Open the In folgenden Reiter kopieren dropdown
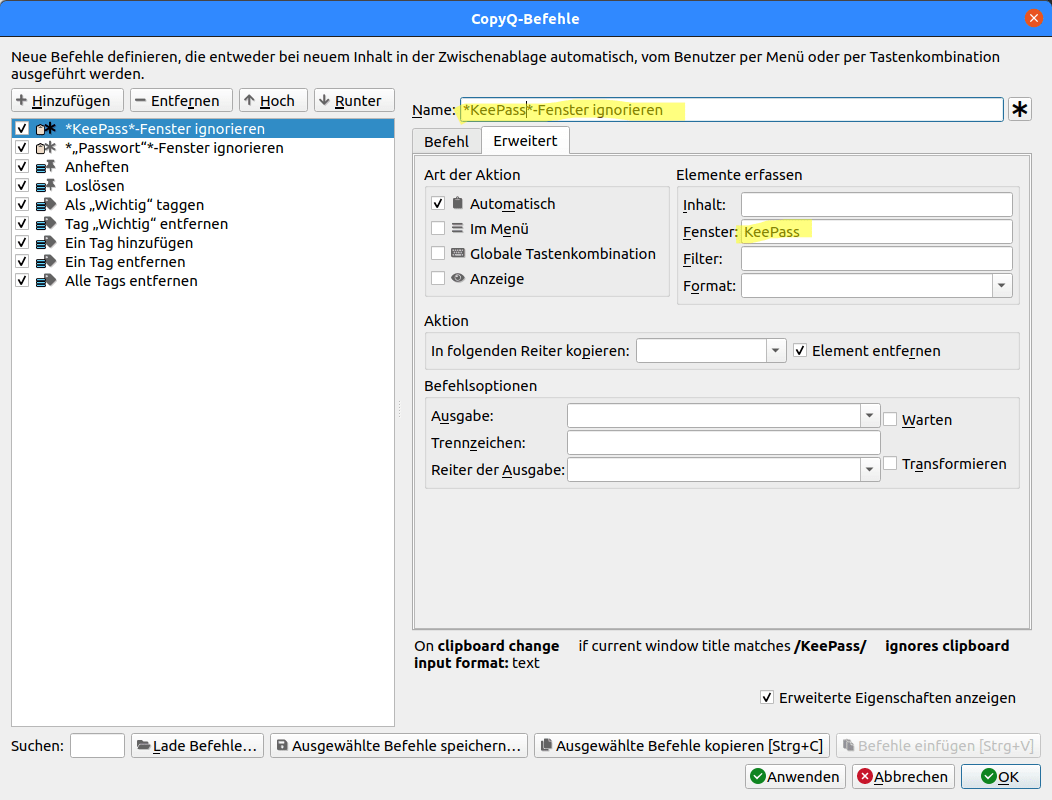Viewport: 1052px width, 800px height. pos(775,350)
